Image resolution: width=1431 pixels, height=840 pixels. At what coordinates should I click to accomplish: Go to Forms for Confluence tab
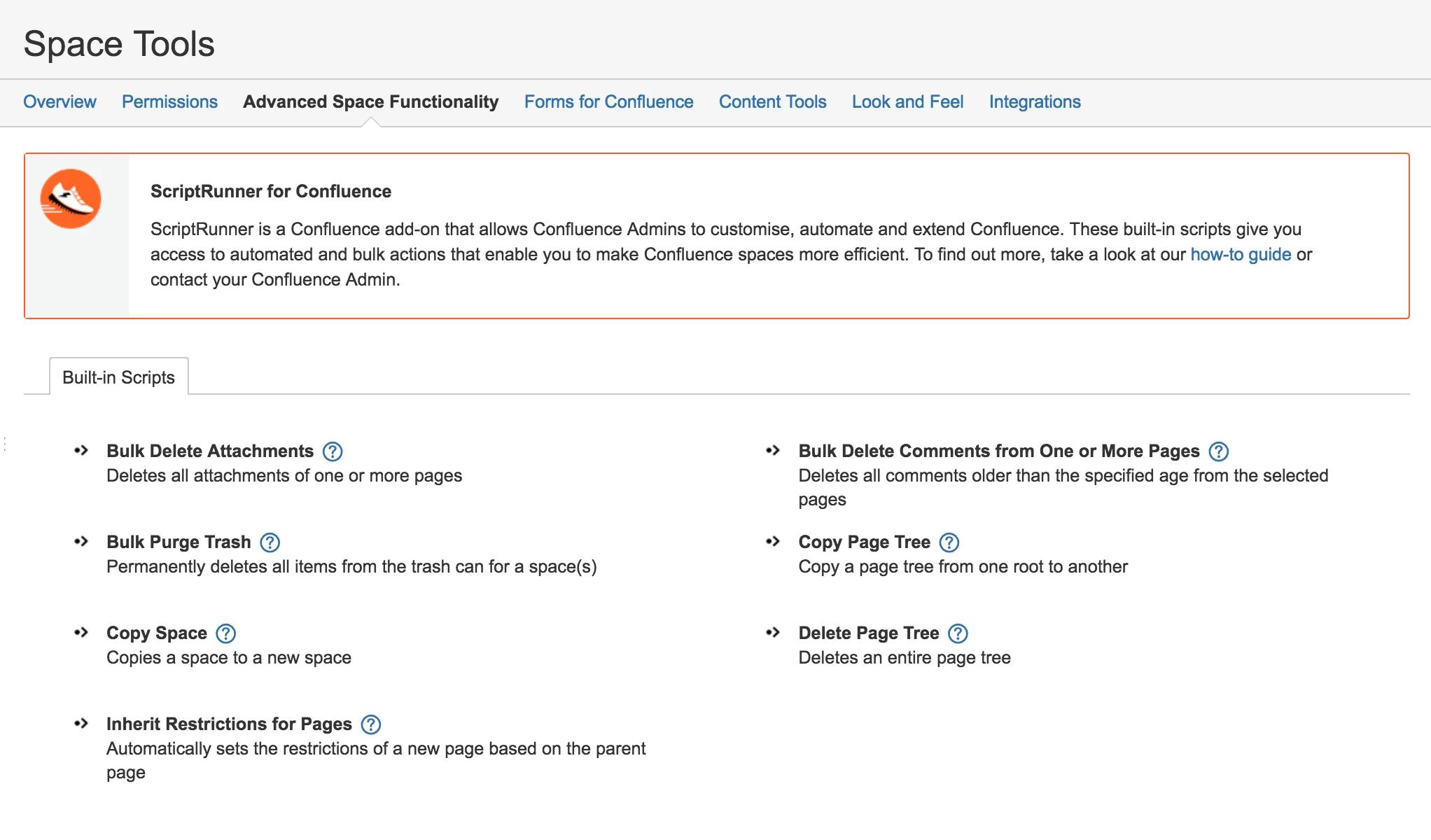(x=608, y=102)
